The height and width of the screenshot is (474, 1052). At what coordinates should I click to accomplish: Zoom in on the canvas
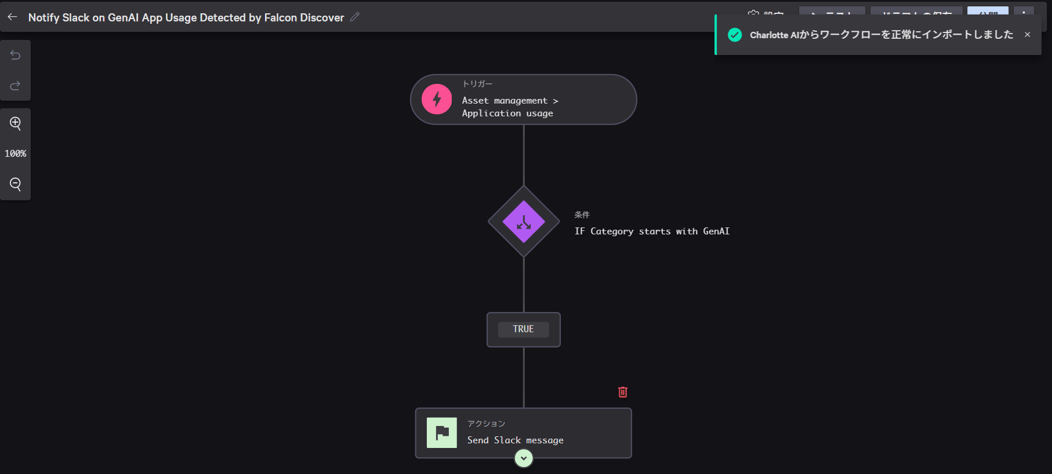coord(15,124)
